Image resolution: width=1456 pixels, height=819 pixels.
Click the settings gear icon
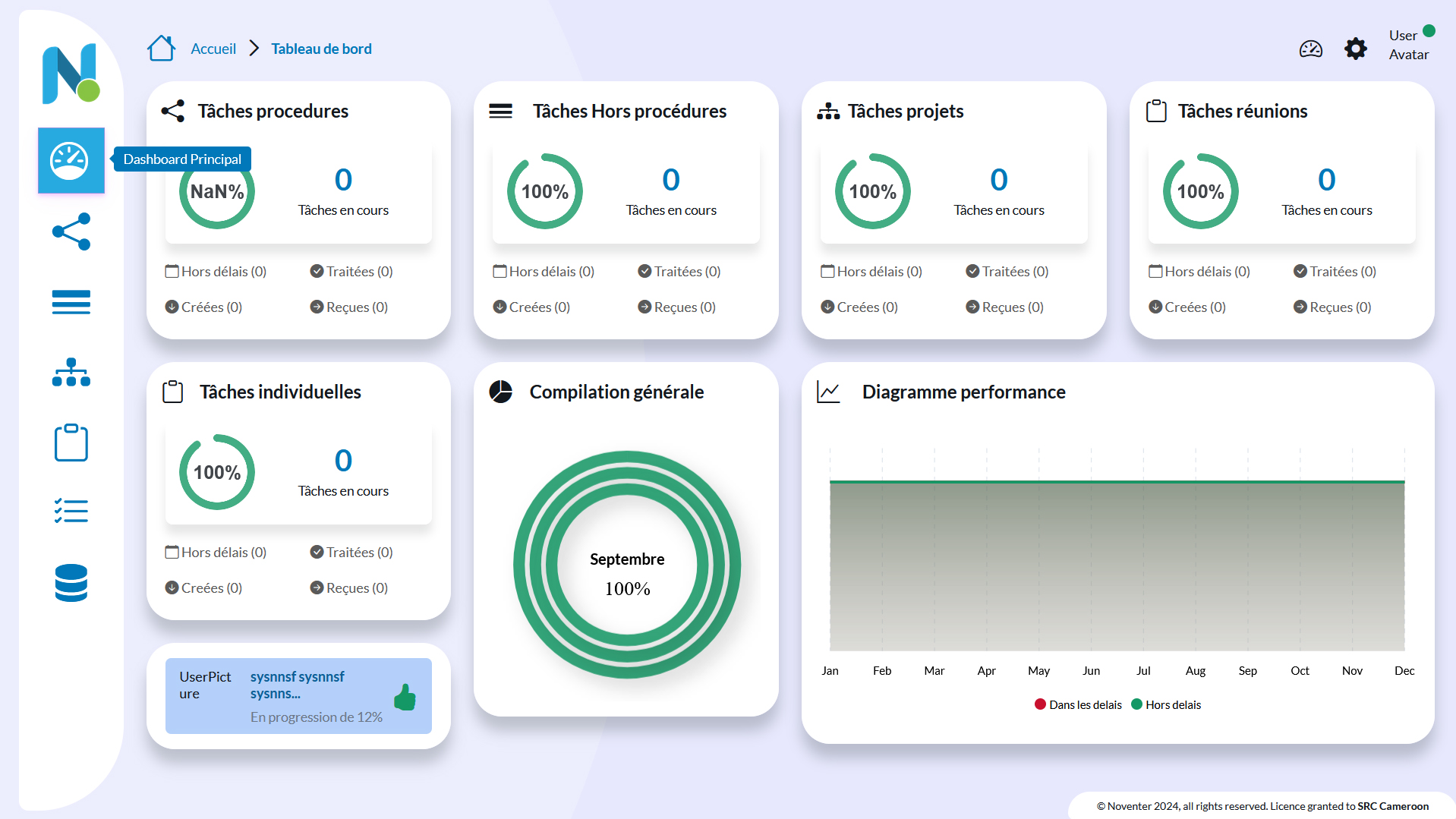point(1355,49)
